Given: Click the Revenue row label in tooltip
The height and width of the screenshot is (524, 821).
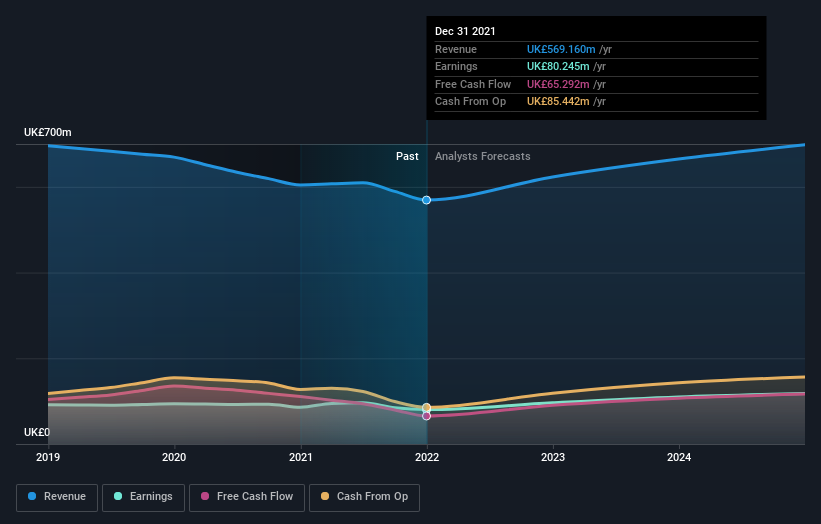Looking at the screenshot, I should tap(456, 49).
